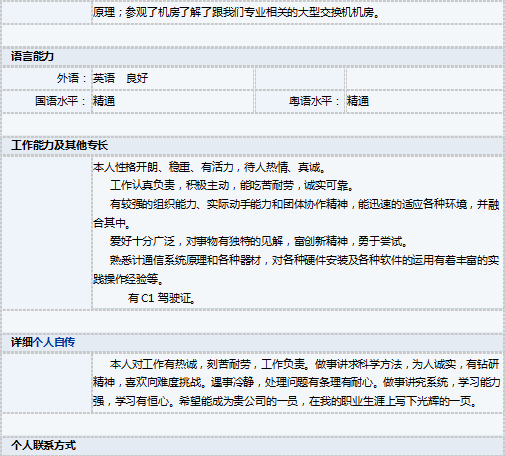Click the paragraph starting 本人对工作有热诚
The width and height of the screenshot is (505, 456).
point(296,383)
